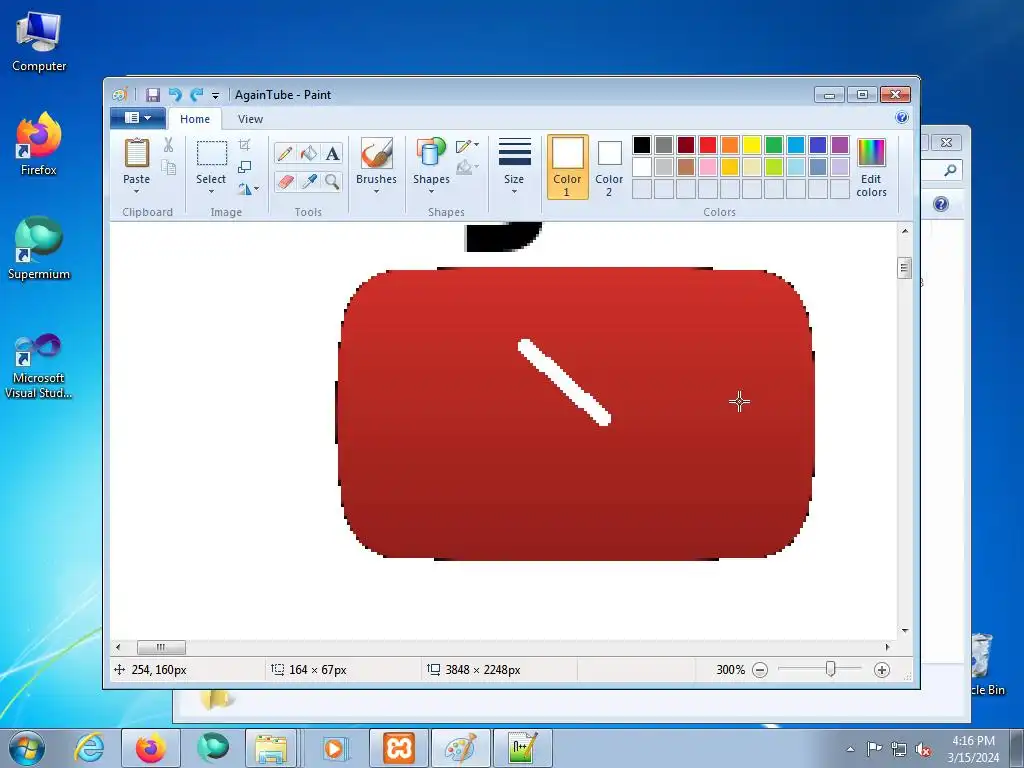Switch to the View tab
Viewport: 1024px width, 768px height.
pyautogui.click(x=250, y=119)
